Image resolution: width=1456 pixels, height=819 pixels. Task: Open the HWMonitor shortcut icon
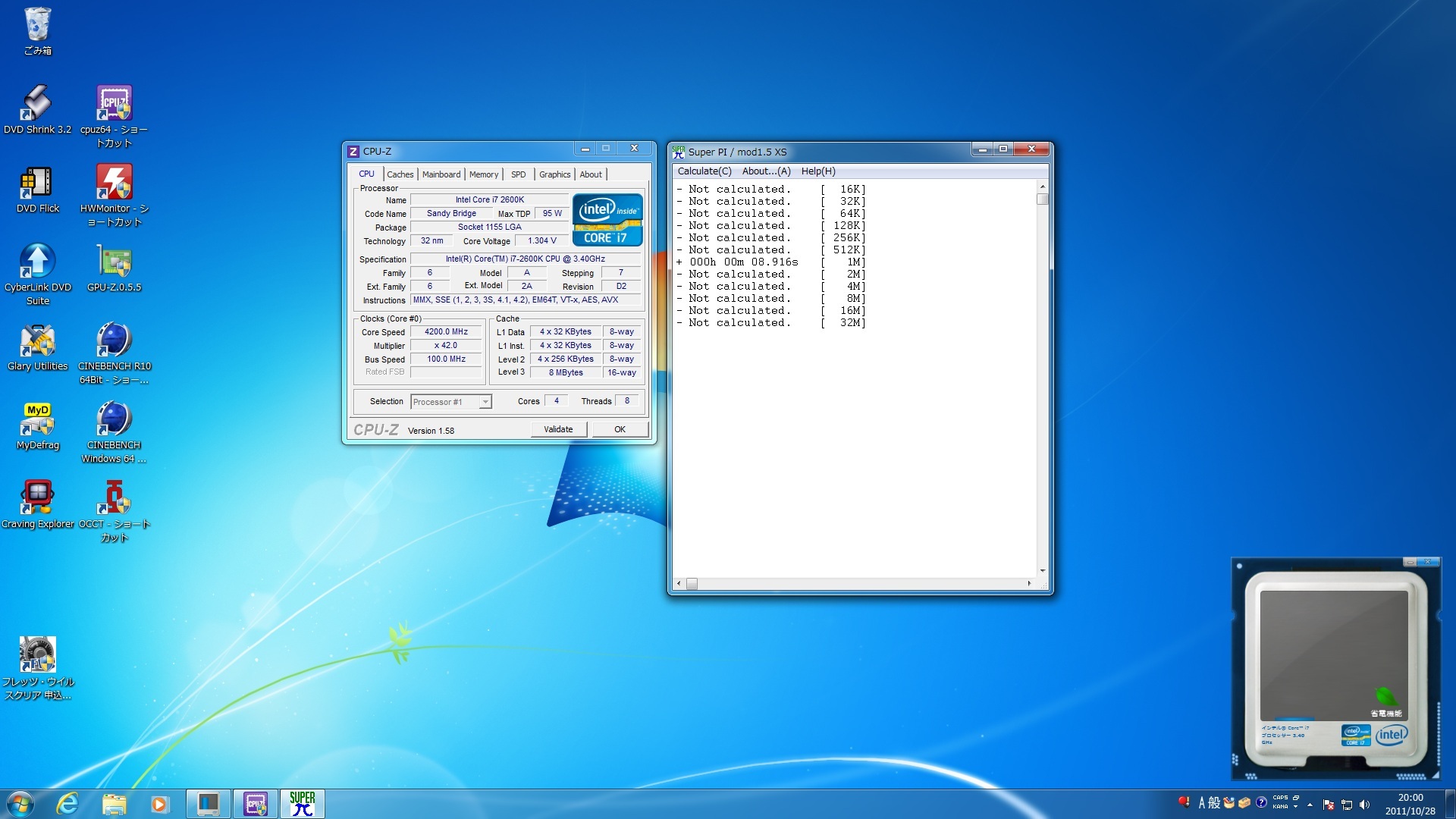pos(114,183)
